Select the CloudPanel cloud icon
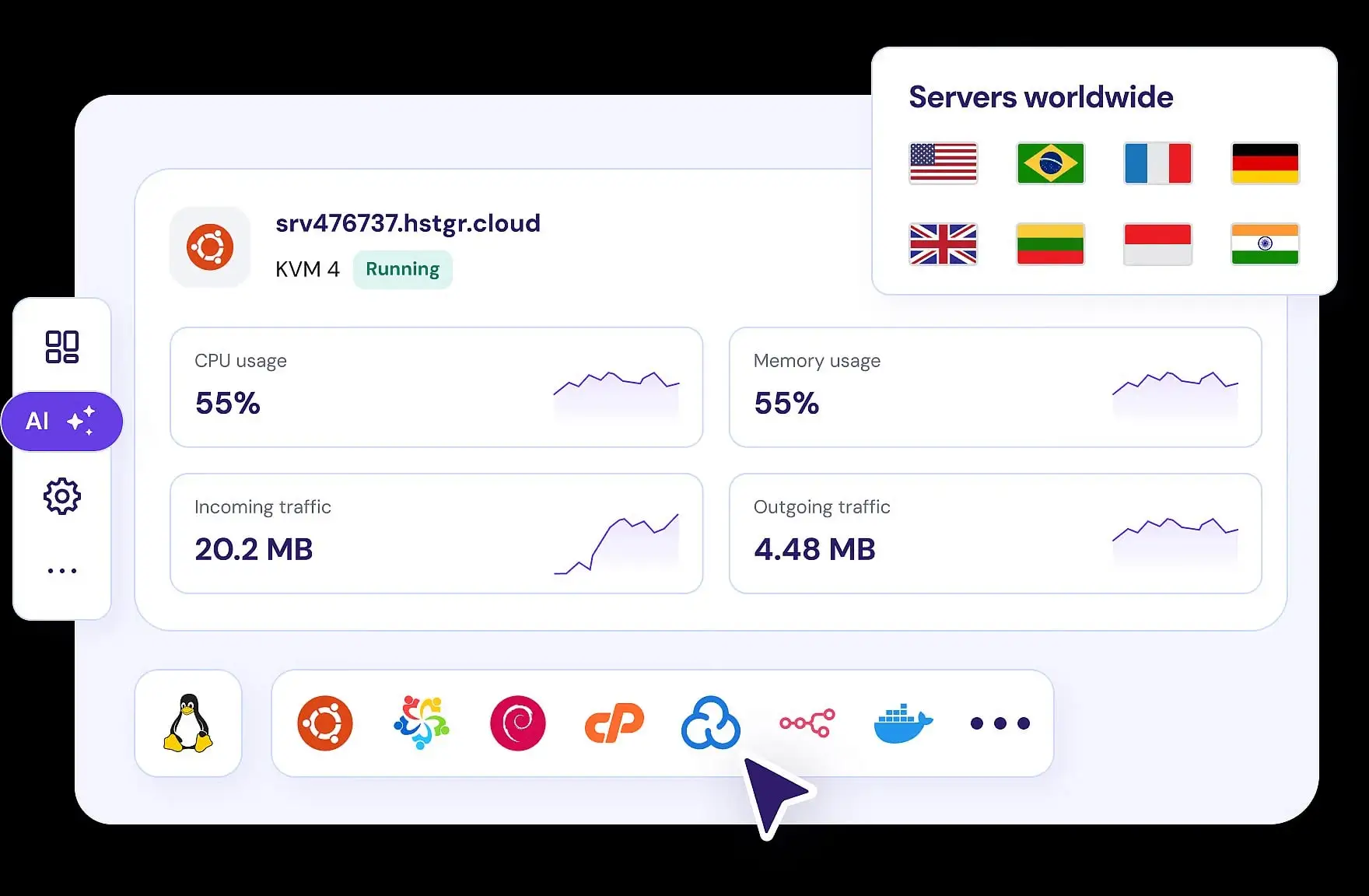 pos(710,723)
